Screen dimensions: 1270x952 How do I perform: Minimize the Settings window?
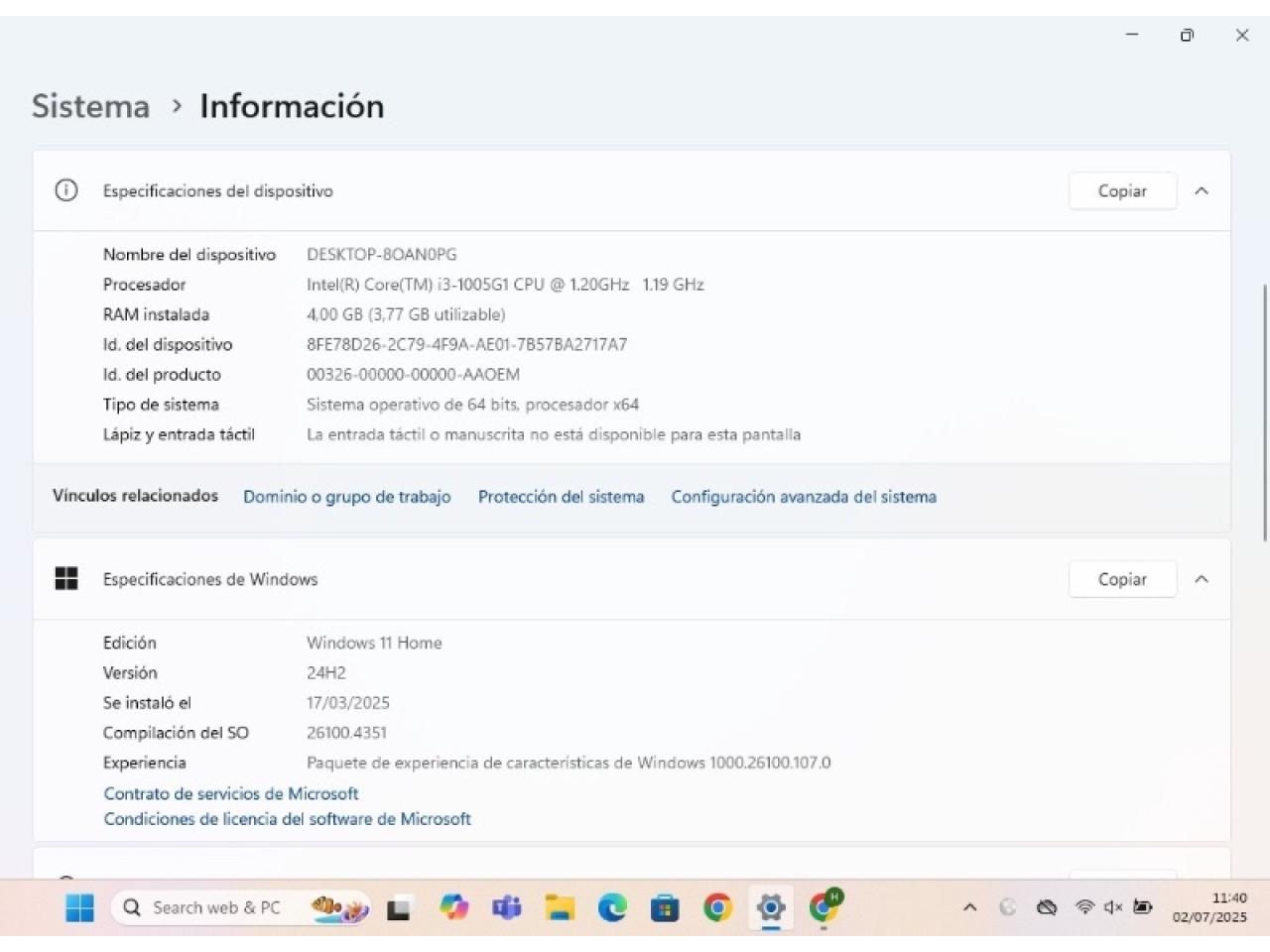(x=1132, y=35)
